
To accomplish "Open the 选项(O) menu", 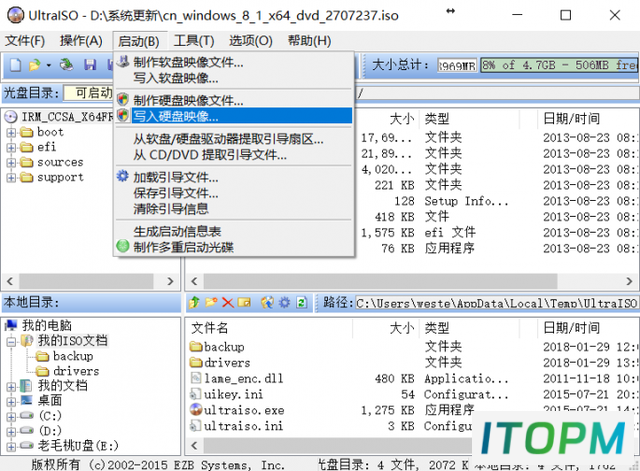I will pos(251,41).
